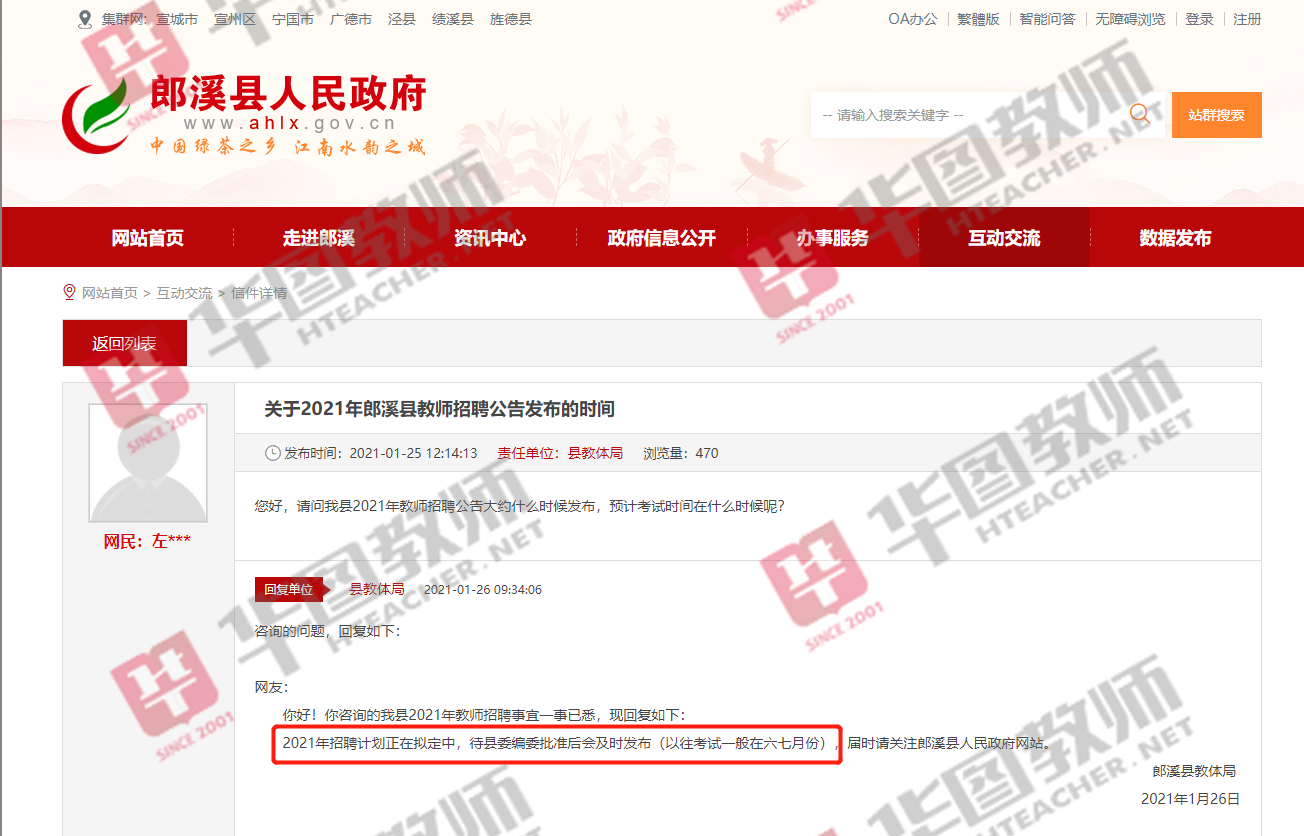Click the location pin icon beside 集群网

[85, 19]
